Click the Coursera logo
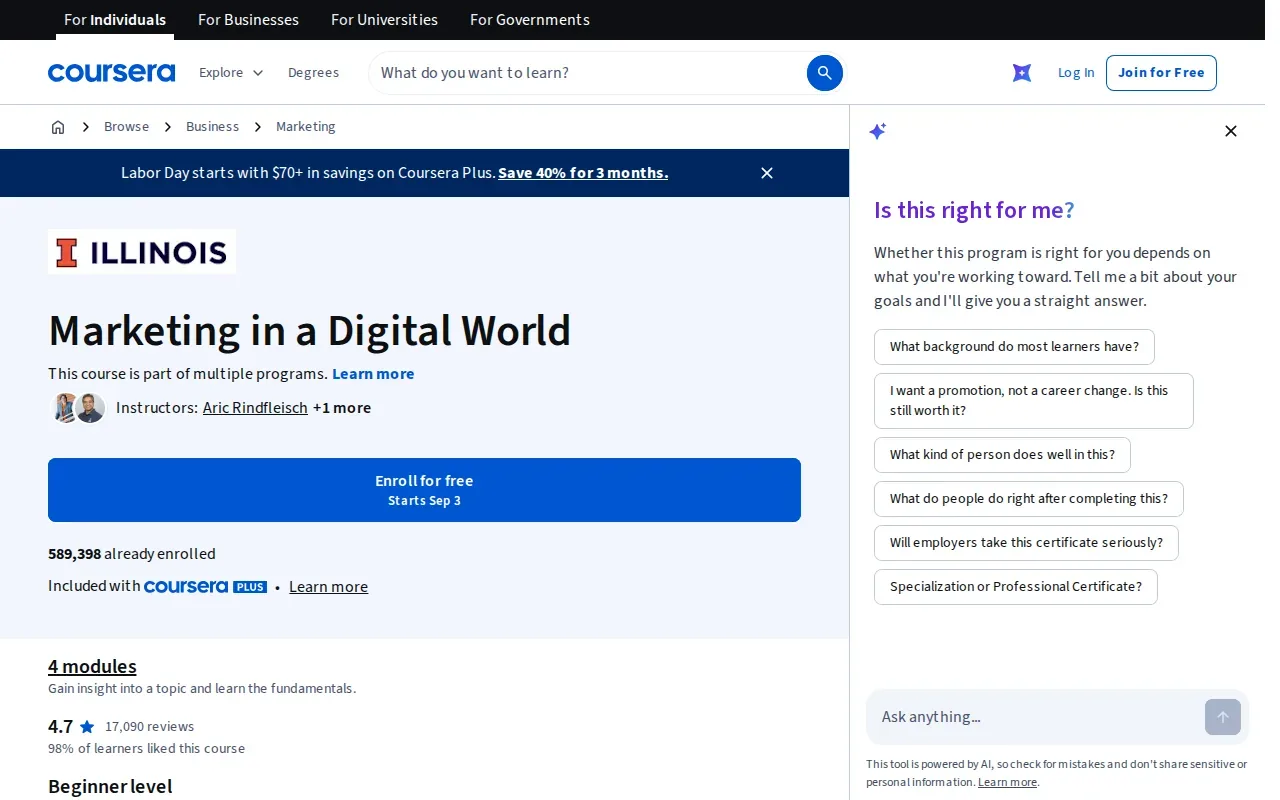Image resolution: width=1280 pixels, height=800 pixels. (111, 73)
